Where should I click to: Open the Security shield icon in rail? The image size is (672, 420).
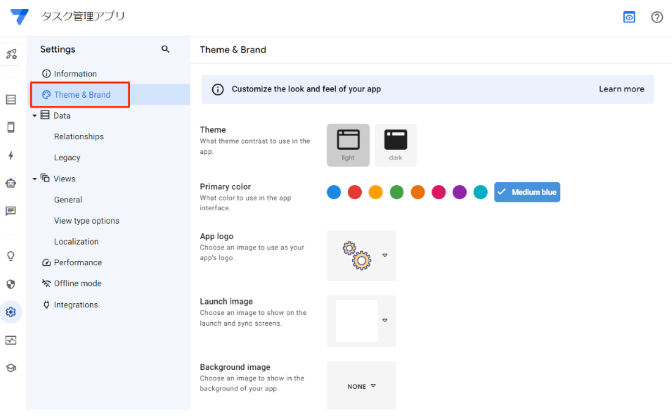pos(11,284)
